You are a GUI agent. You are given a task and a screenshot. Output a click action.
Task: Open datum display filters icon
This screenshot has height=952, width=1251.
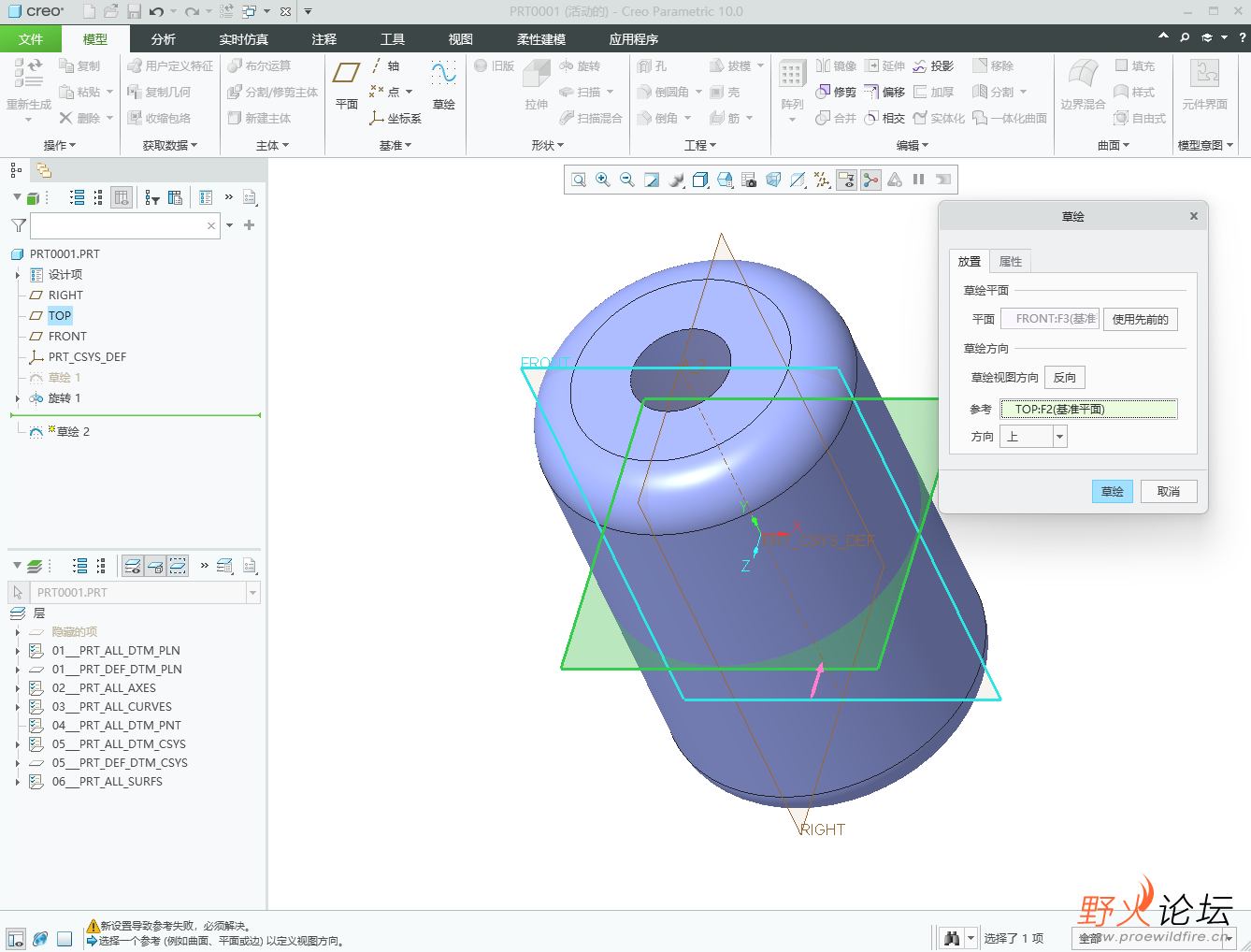pos(822,180)
